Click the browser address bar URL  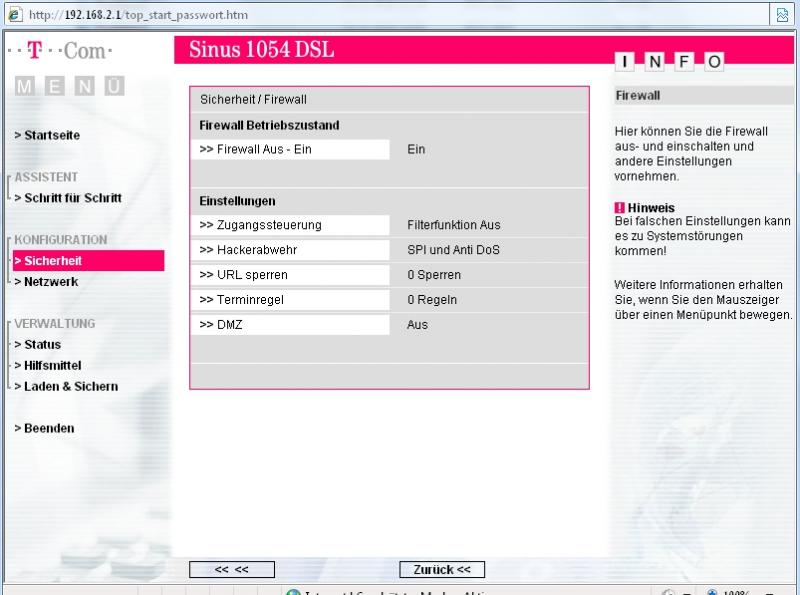pyautogui.click(x=138, y=15)
